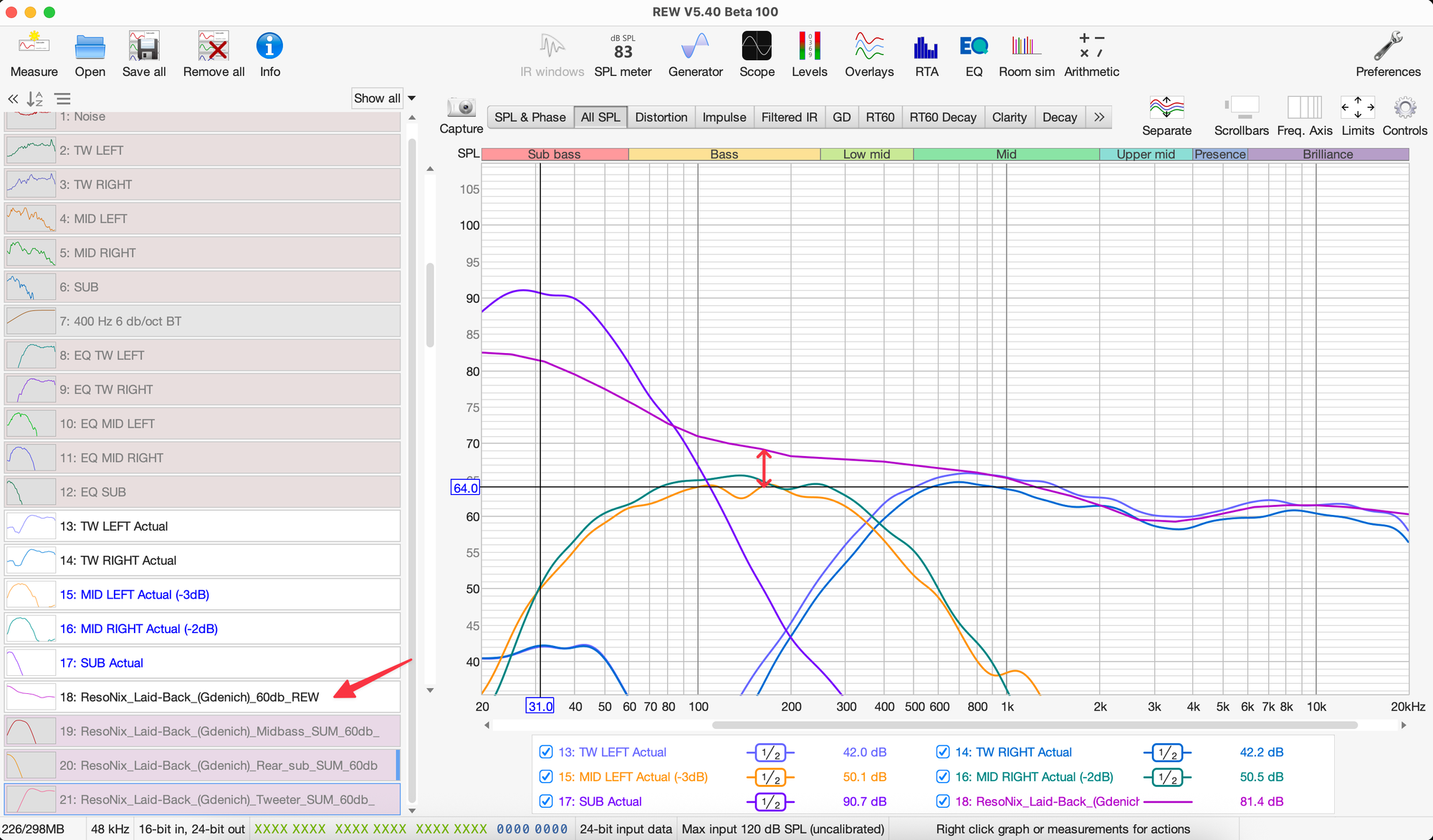The width and height of the screenshot is (1433, 840).
Task: Open the Show all dropdown arrow
Action: (412, 98)
